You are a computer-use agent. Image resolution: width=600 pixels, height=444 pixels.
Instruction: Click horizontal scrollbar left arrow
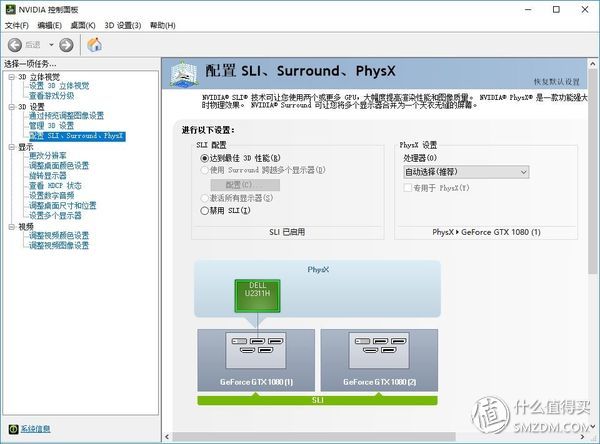(167, 437)
